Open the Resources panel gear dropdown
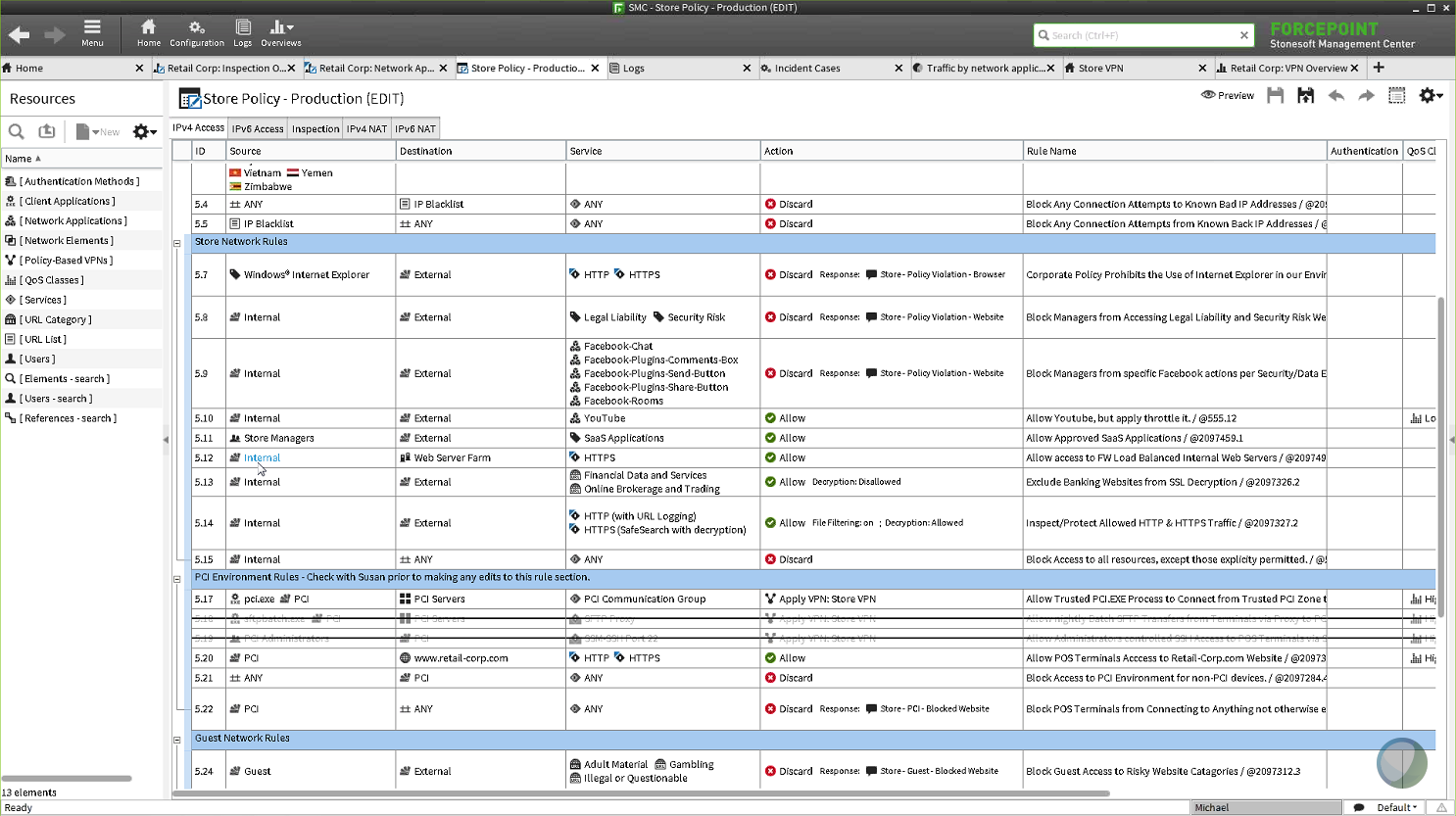1456x816 pixels. point(145,131)
